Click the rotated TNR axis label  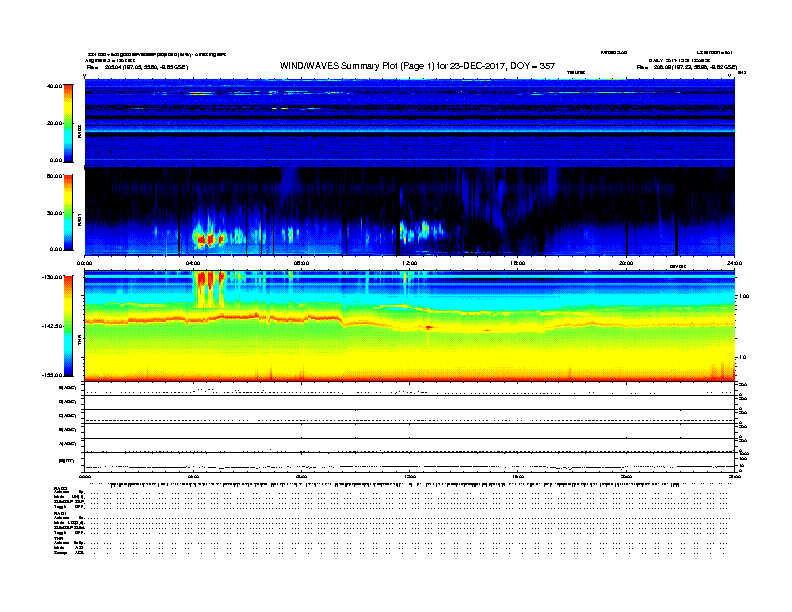pyautogui.click(x=79, y=339)
